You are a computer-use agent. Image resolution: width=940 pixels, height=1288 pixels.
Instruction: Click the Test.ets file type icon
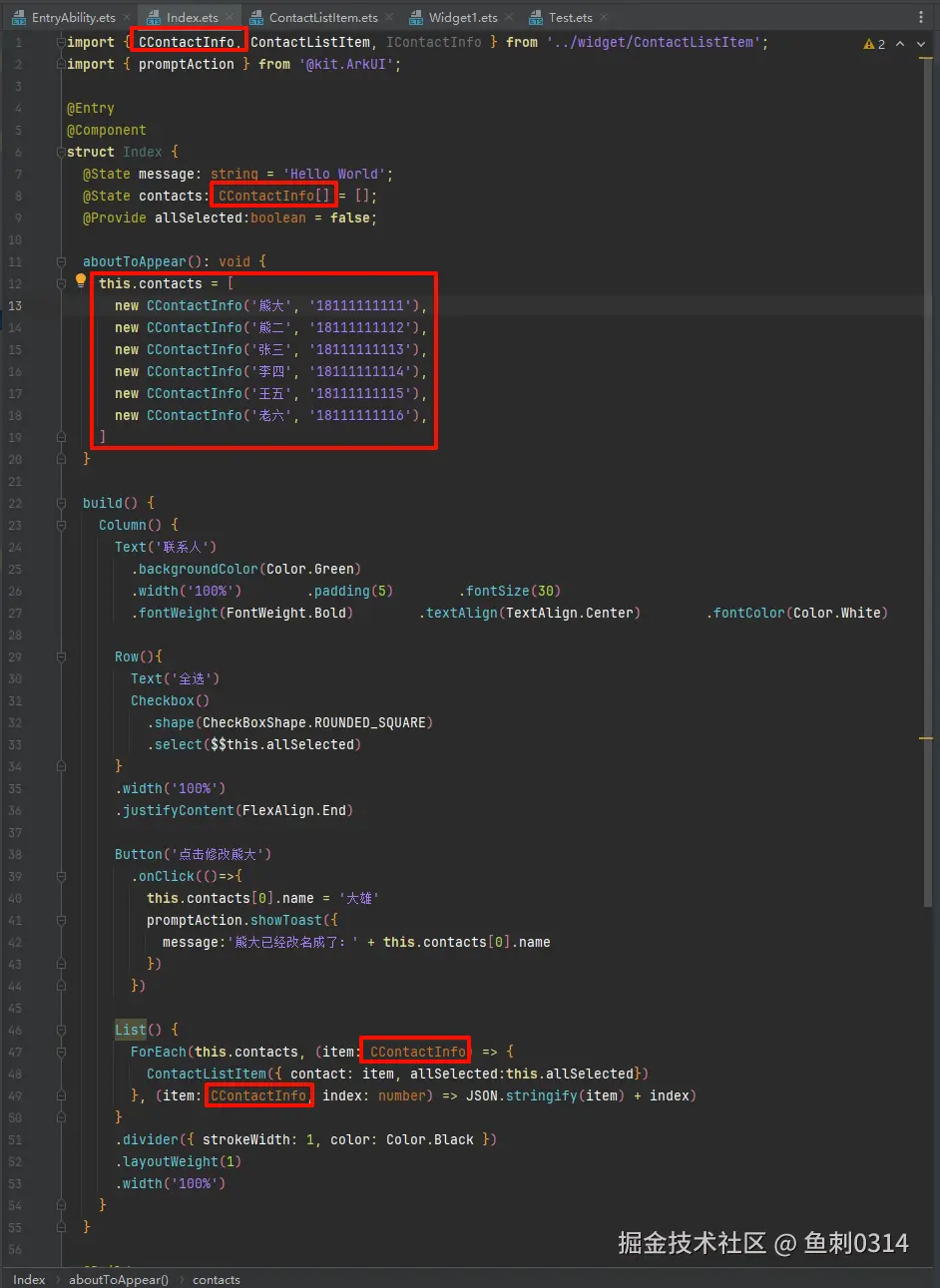pos(536,18)
